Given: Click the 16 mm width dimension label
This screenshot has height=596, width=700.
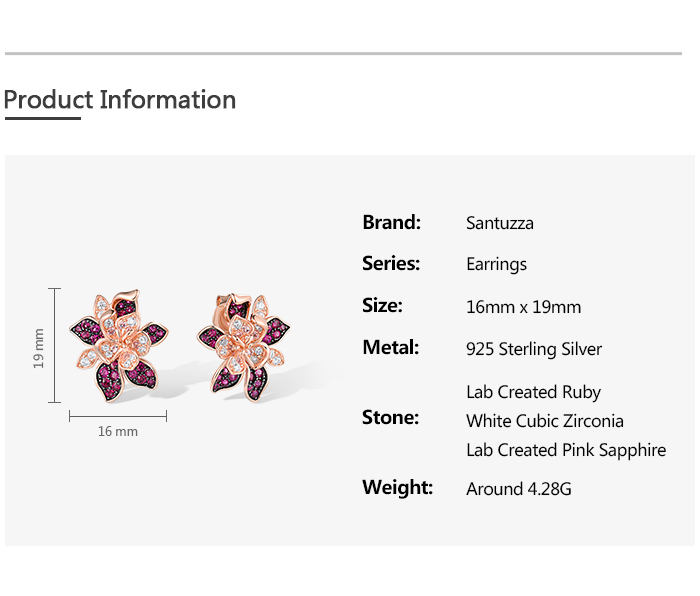Looking at the screenshot, I should coord(118,432).
